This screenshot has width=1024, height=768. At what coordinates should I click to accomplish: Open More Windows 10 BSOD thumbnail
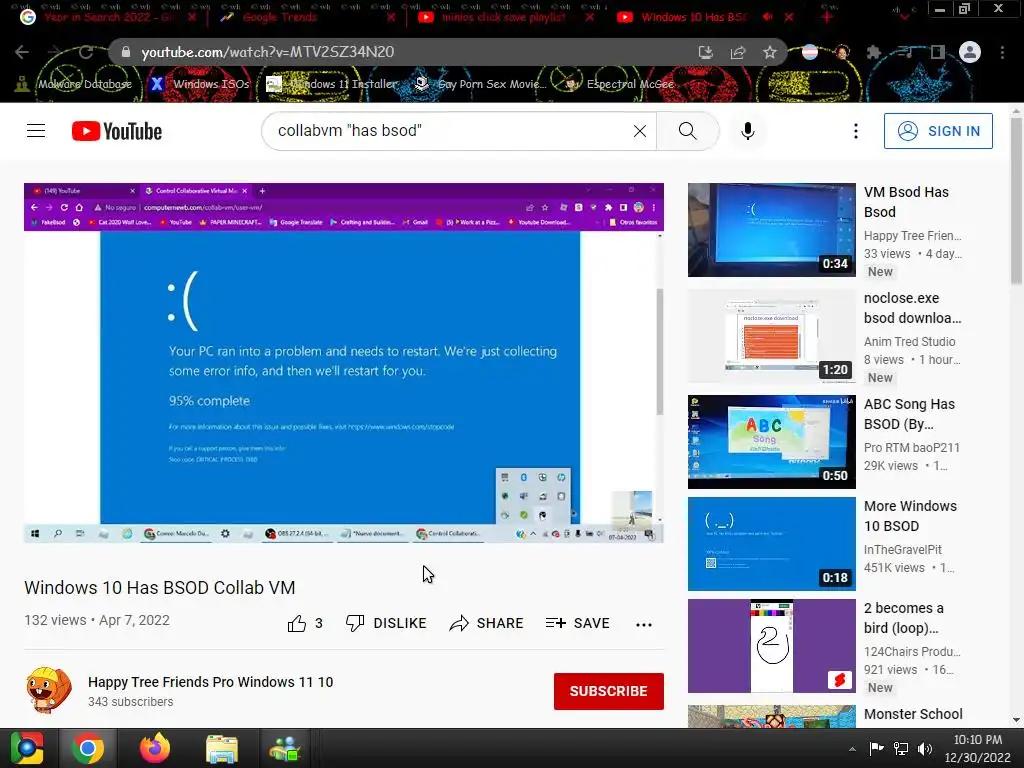pos(771,544)
